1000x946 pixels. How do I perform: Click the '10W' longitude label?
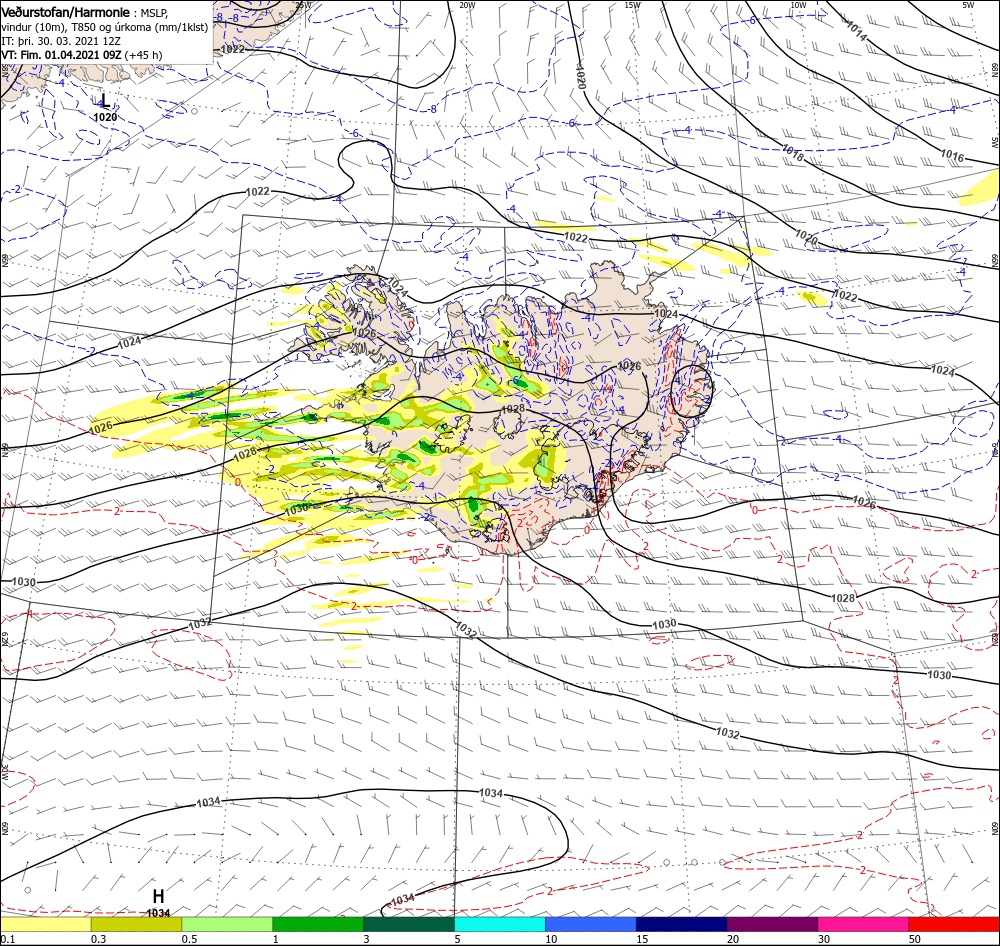[x=798, y=5]
